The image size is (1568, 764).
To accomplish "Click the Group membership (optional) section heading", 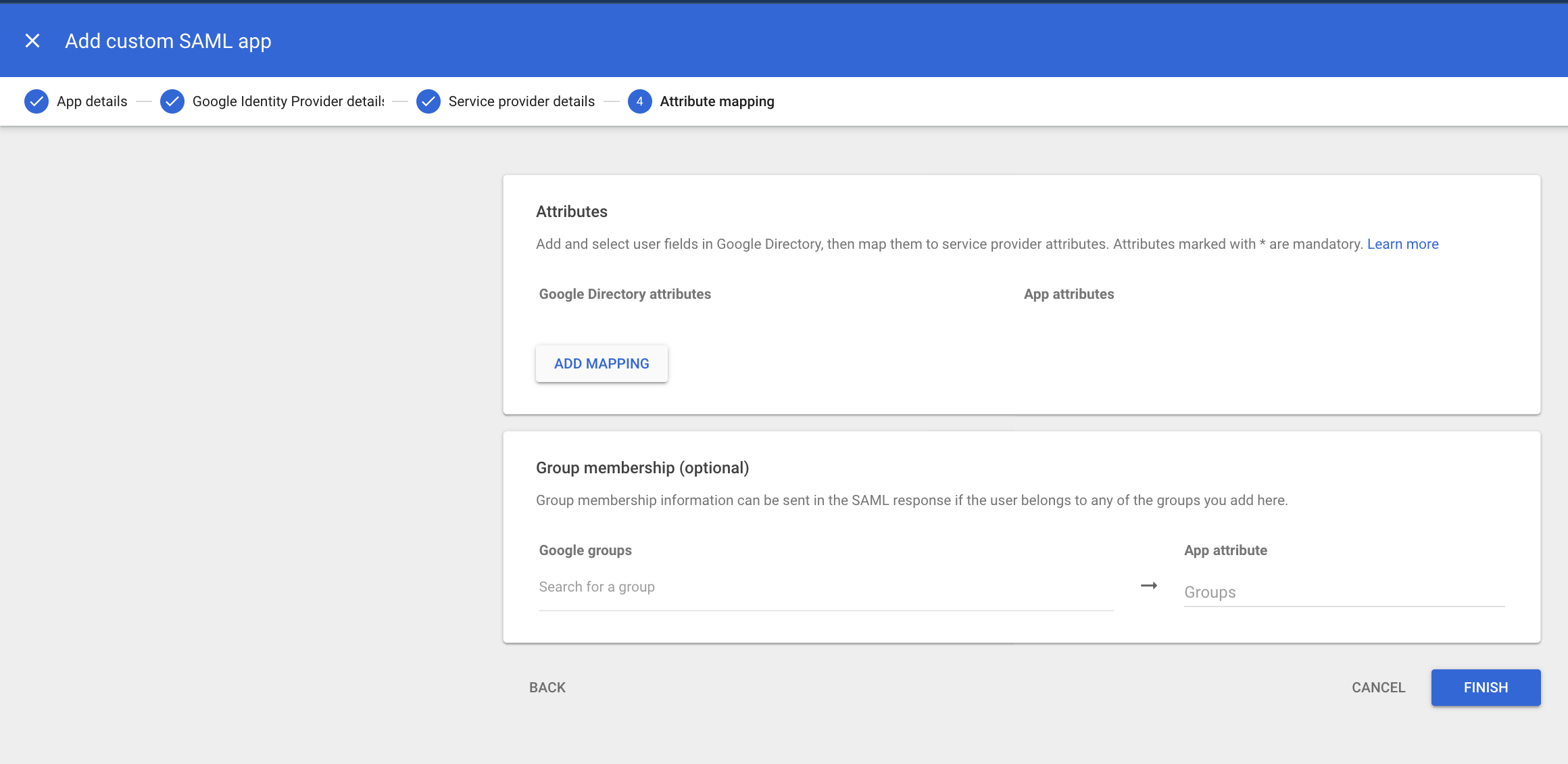I will (x=642, y=467).
